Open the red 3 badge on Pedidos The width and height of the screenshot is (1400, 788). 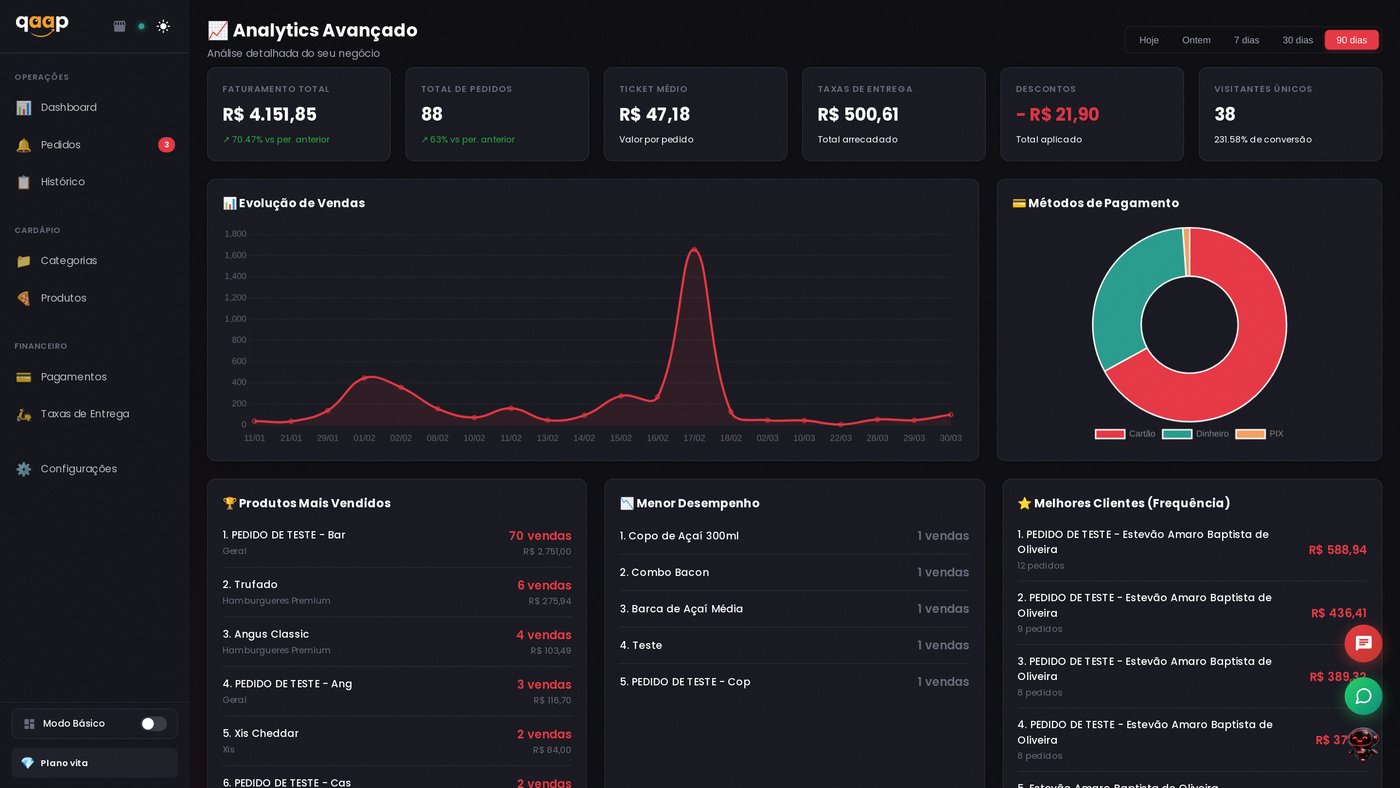coord(166,145)
